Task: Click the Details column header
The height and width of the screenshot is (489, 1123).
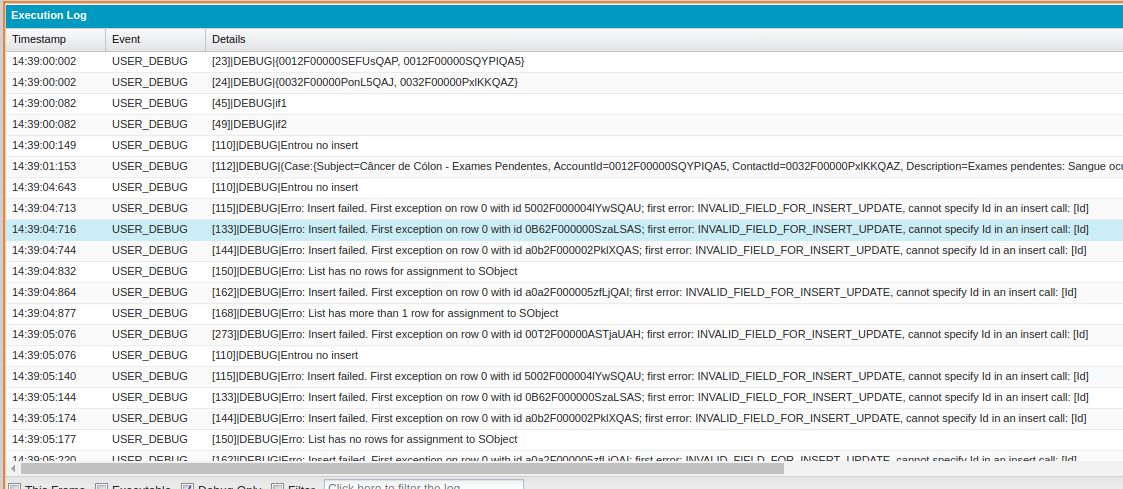Action: 664,39
